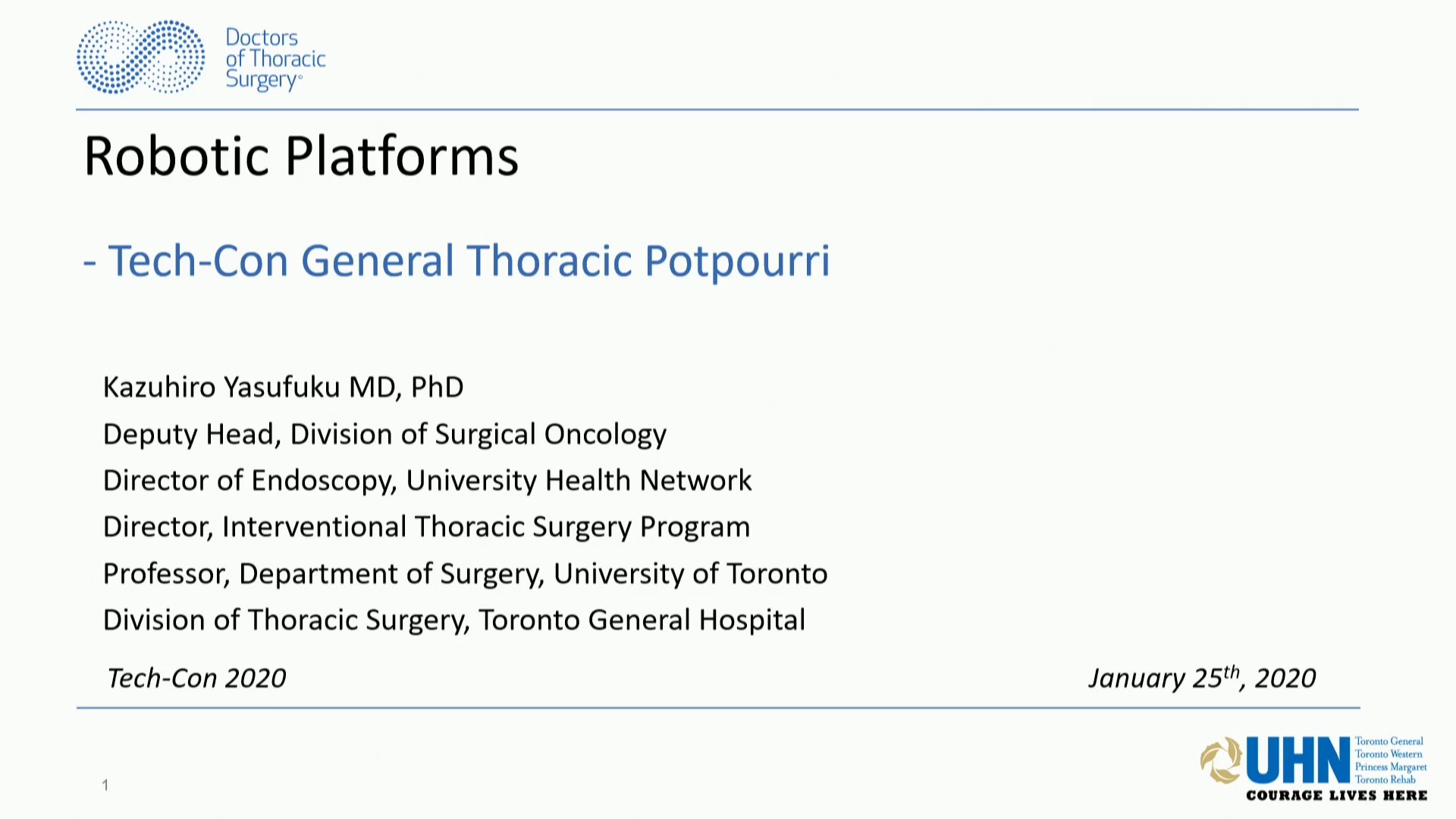Click the blue UHN letters logo

tap(1298, 760)
